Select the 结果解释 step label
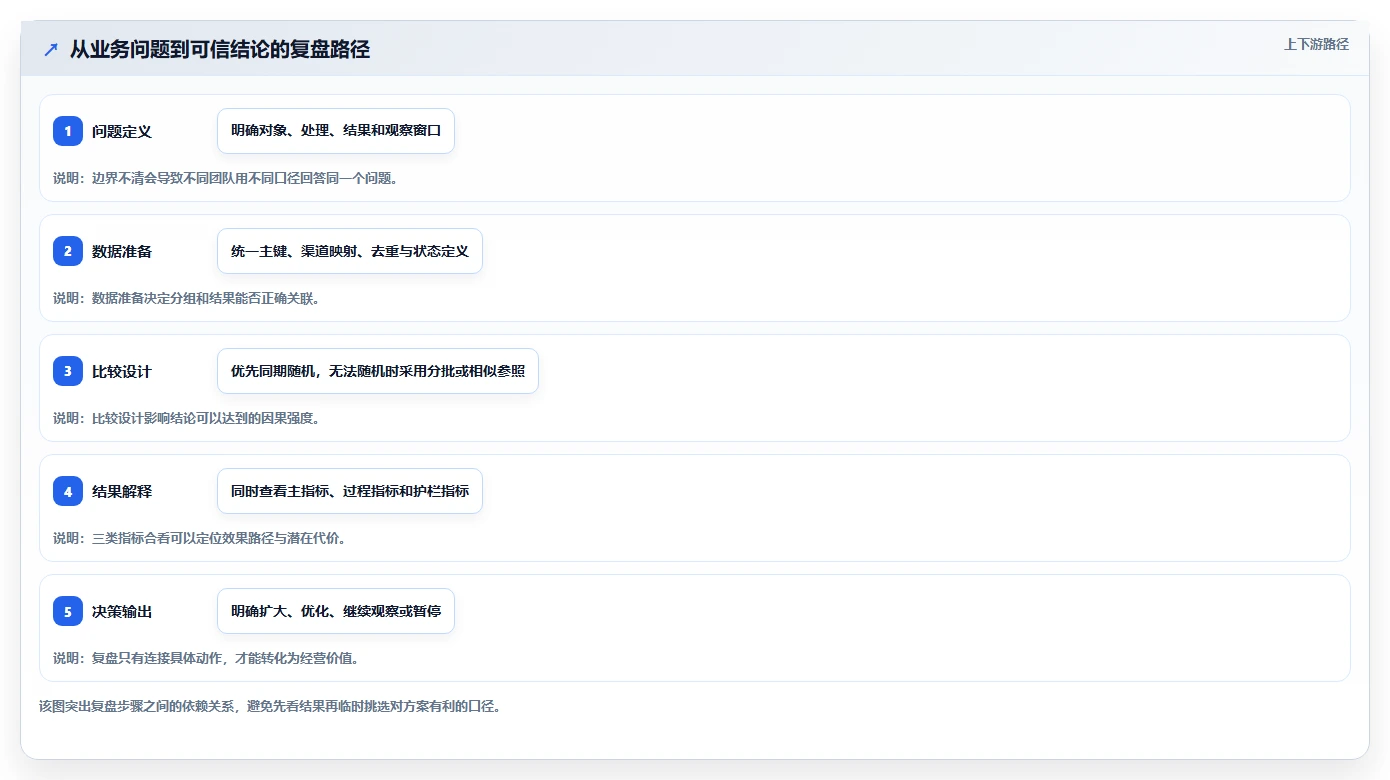The width and height of the screenshot is (1390, 780). [122, 491]
